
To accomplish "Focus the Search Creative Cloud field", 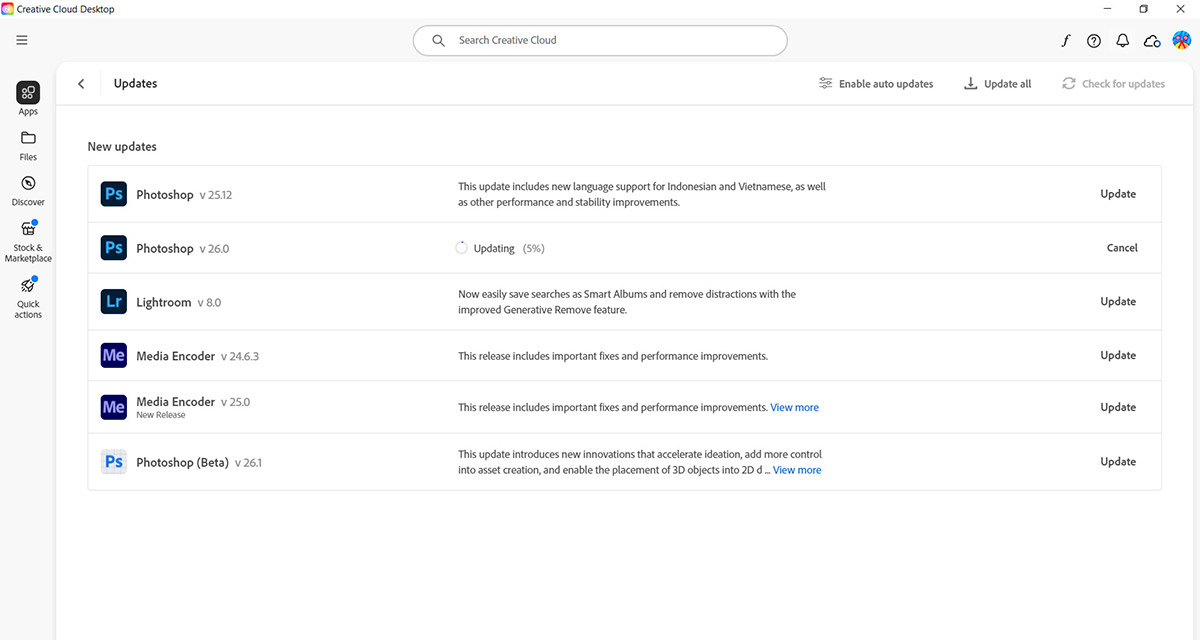I will pyautogui.click(x=600, y=41).
